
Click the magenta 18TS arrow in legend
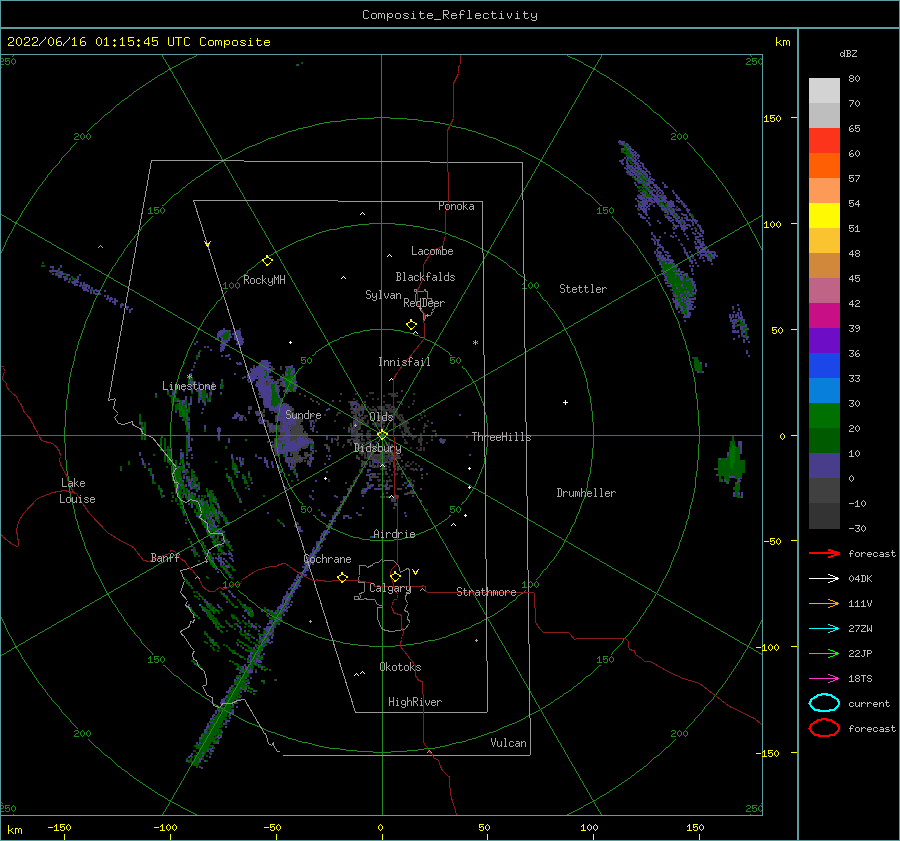[824, 679]
